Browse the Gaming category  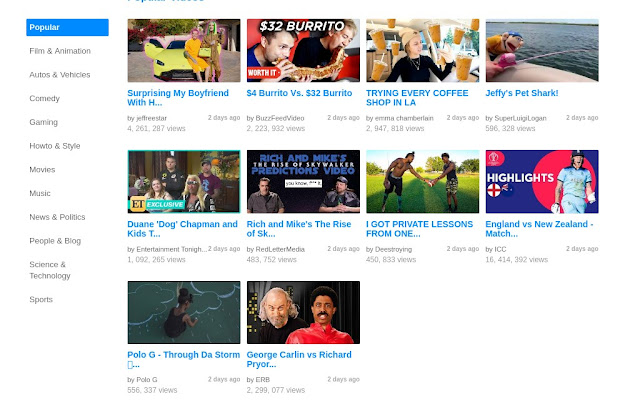click(x=43, y=122)
